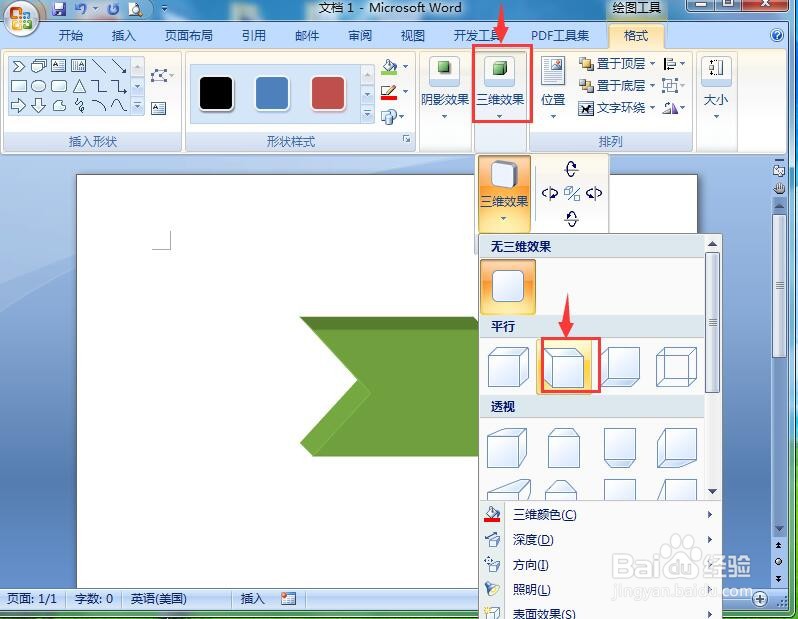Click the draw text box icon
The image size is (798, 619).
coord(158,108)
